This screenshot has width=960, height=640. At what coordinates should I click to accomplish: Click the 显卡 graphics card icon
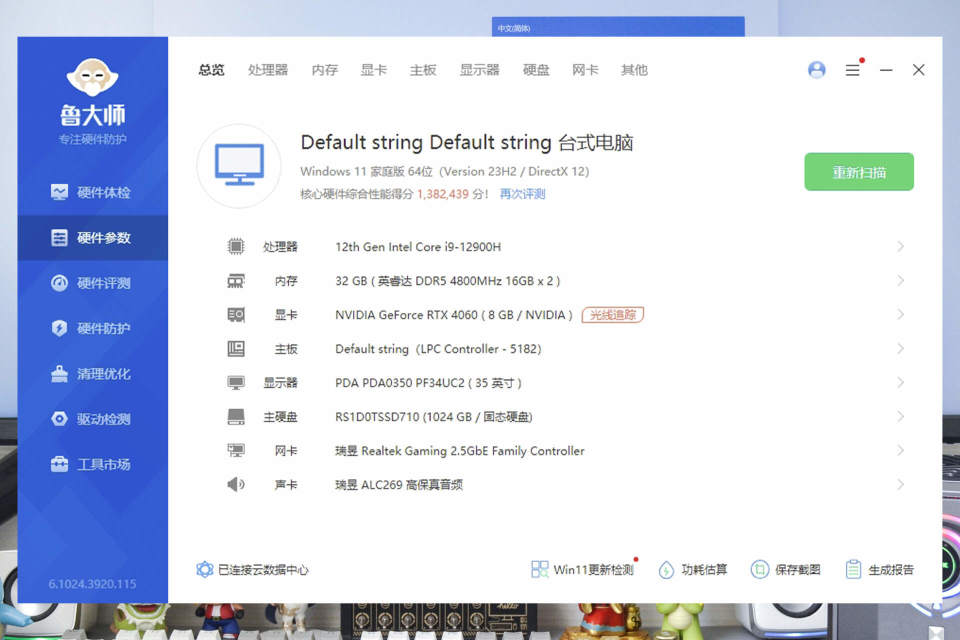(x=236, y=315)
